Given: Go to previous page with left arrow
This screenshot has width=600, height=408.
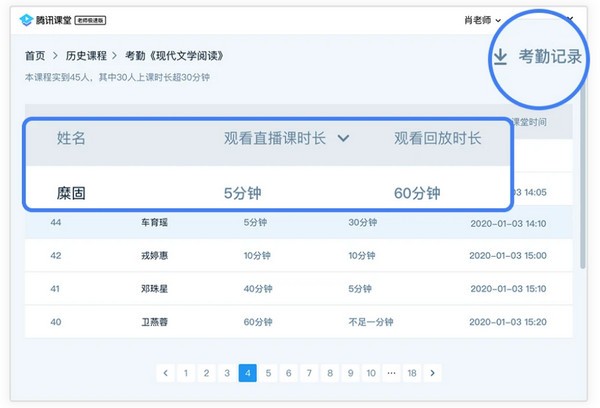Looking at the screenshot, I should [x=166, y=373].
